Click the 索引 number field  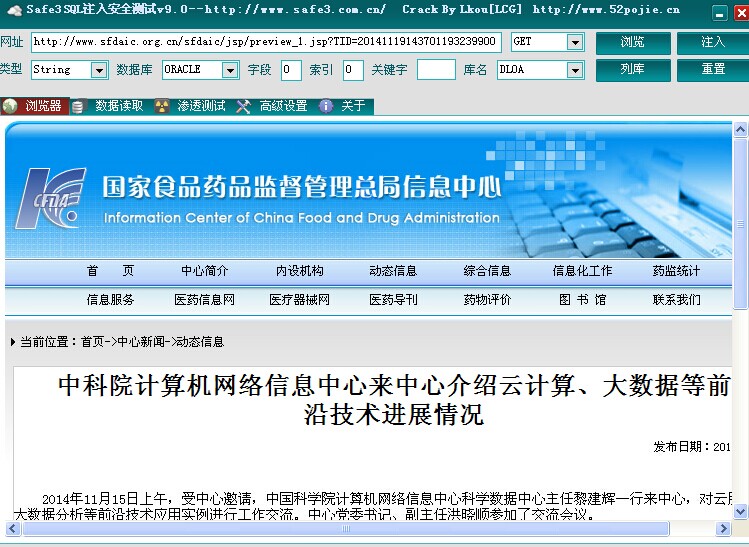point(353,70)
